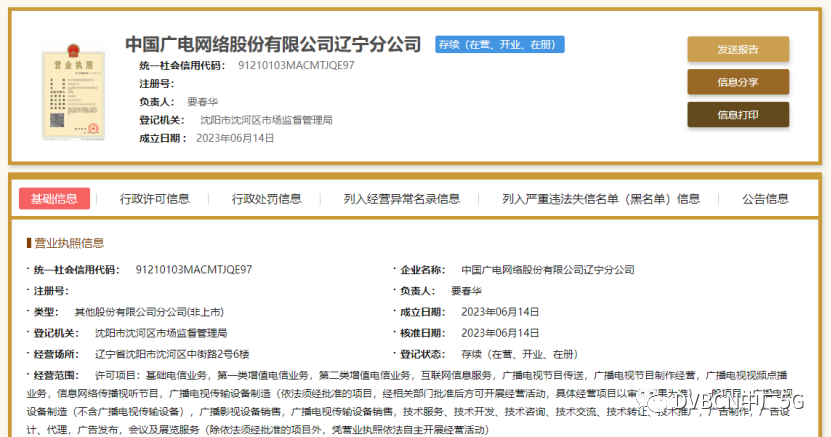Select the 基础信息 tab
This screenshot has height=437, width=831.
click(54, 199)
